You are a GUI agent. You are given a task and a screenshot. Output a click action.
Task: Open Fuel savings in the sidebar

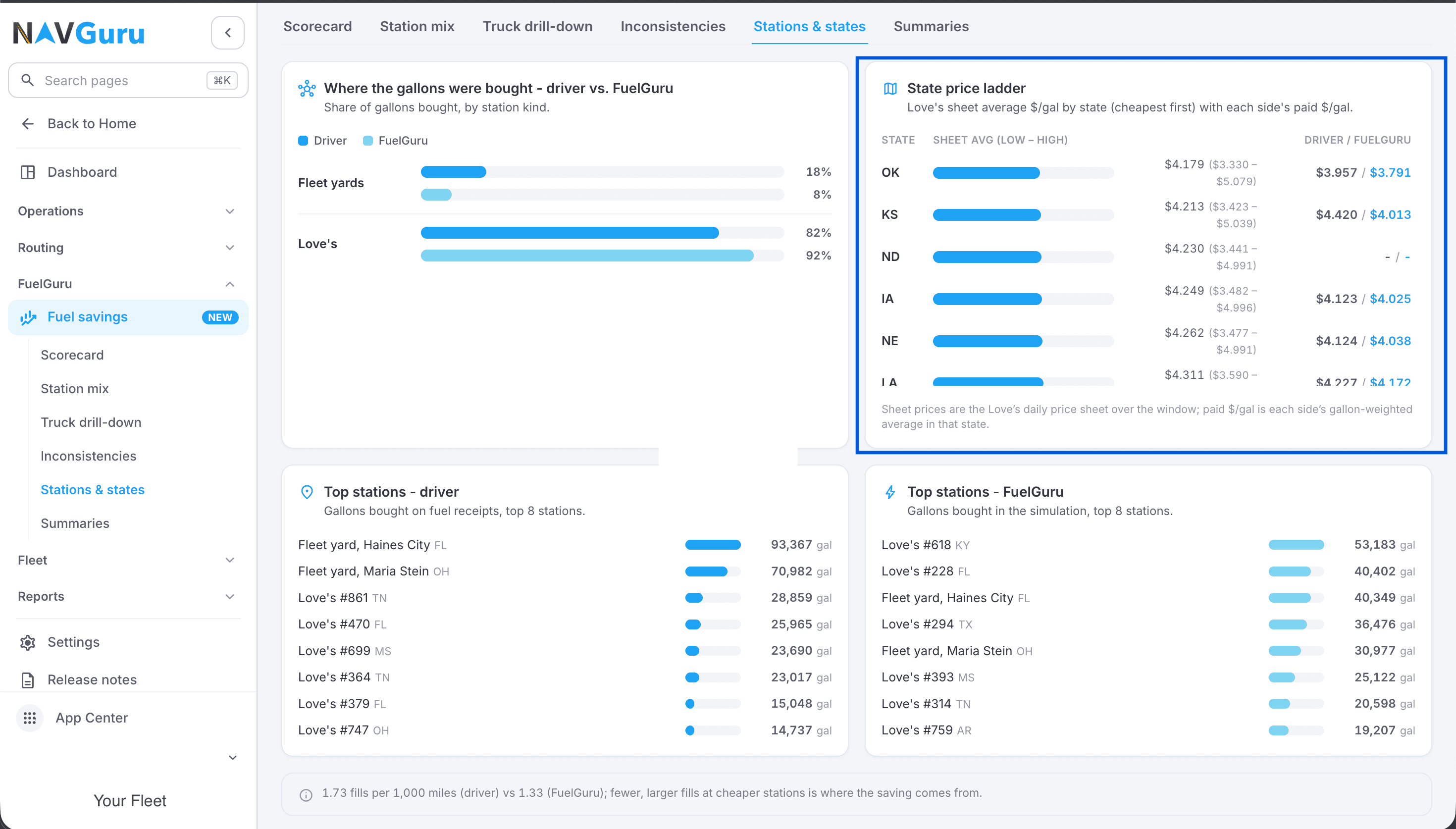[x=128, y=317]
